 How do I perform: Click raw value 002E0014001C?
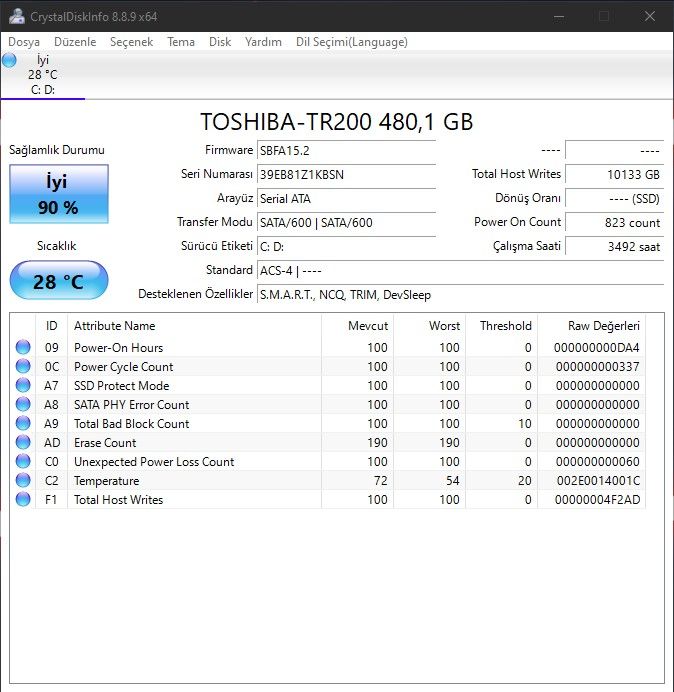pos(598,481)
